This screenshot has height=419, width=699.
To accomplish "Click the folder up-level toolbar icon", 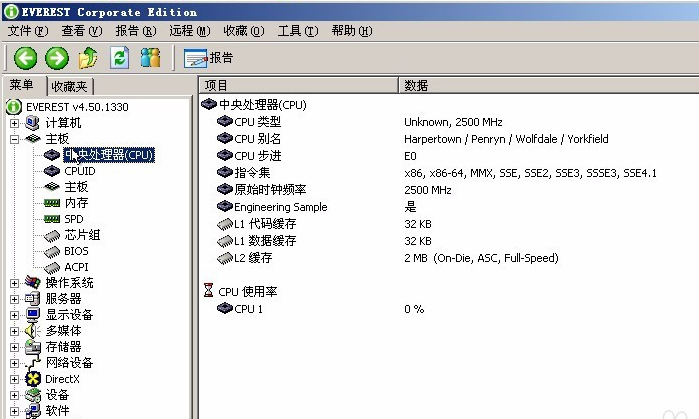I will 88,58.
